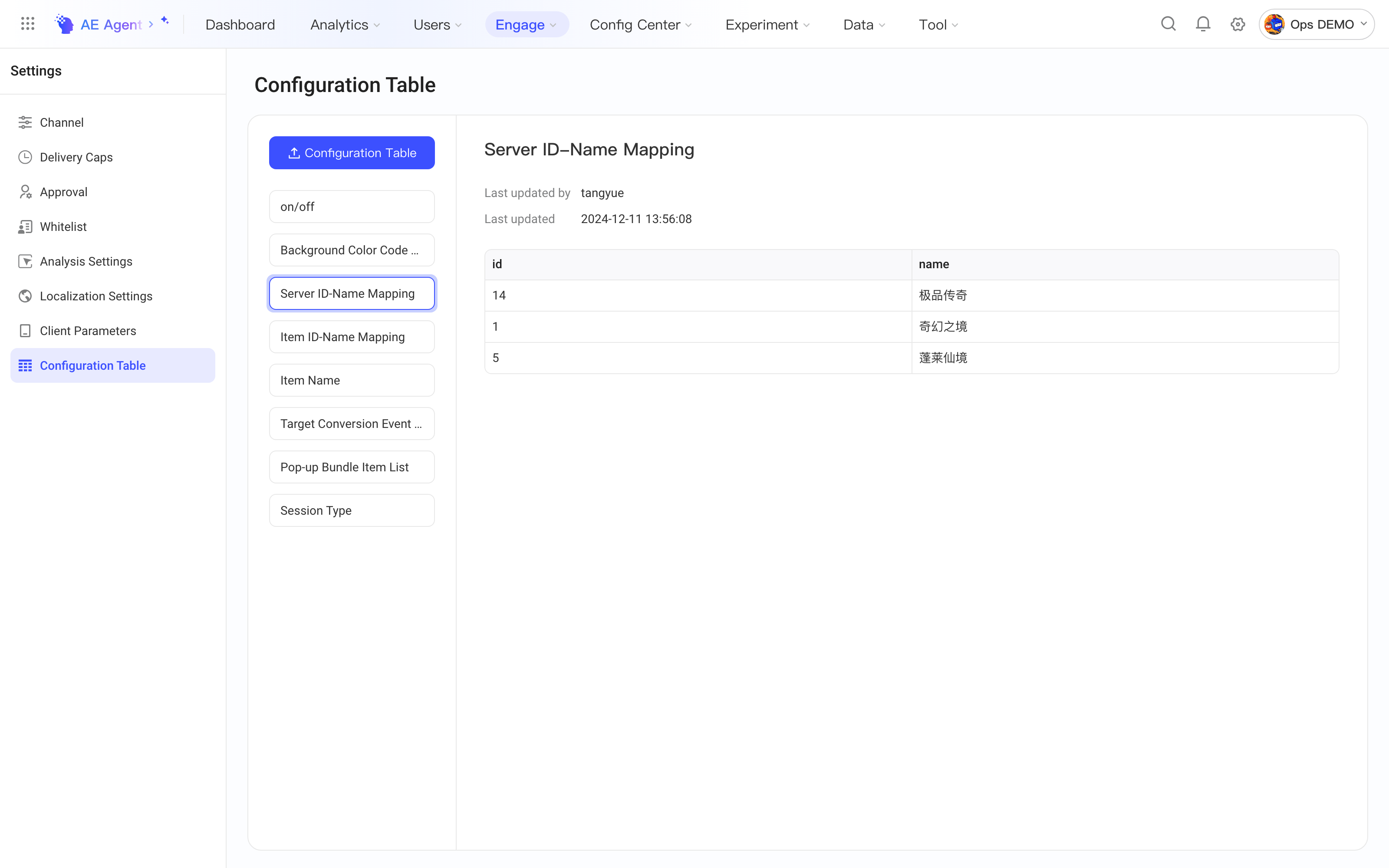1389x868 pixels.
Task: Click the Analysis Settings cursor icon
Action: [25, 261]
